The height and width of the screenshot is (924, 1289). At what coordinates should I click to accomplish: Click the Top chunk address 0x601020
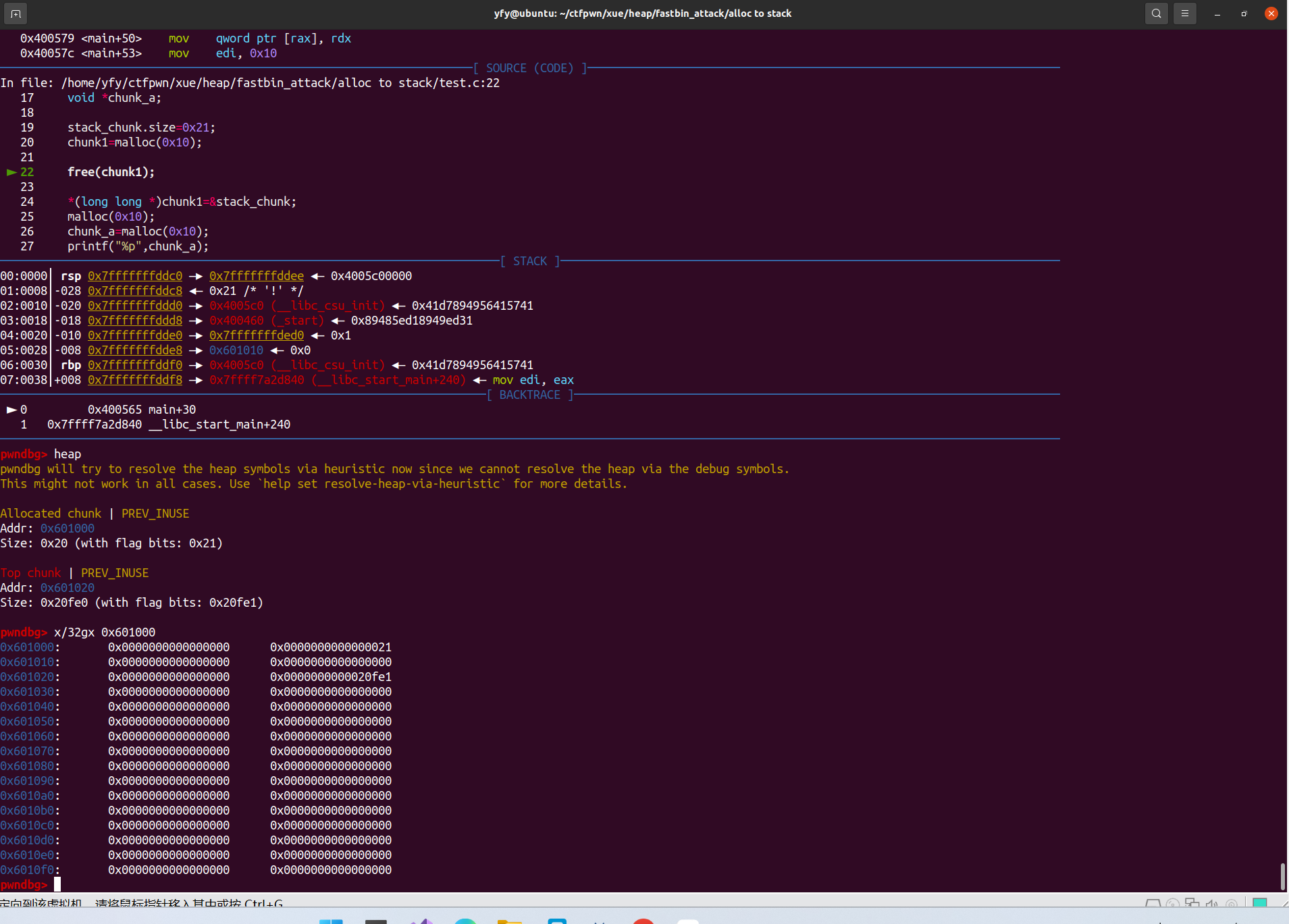click(68, 588)
